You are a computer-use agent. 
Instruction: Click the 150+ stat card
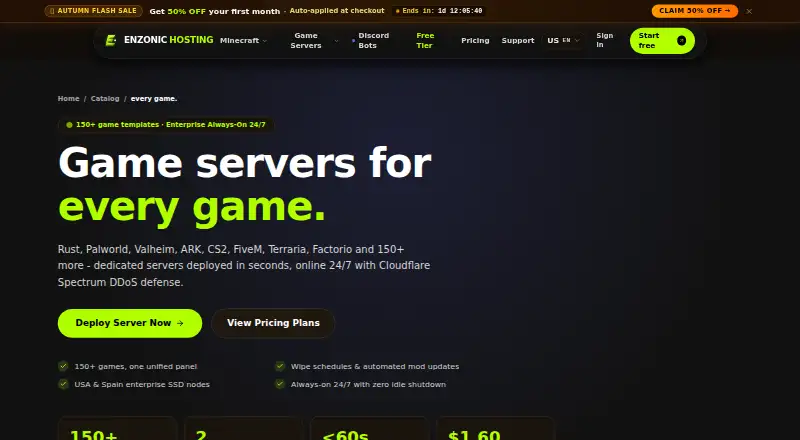118,428
